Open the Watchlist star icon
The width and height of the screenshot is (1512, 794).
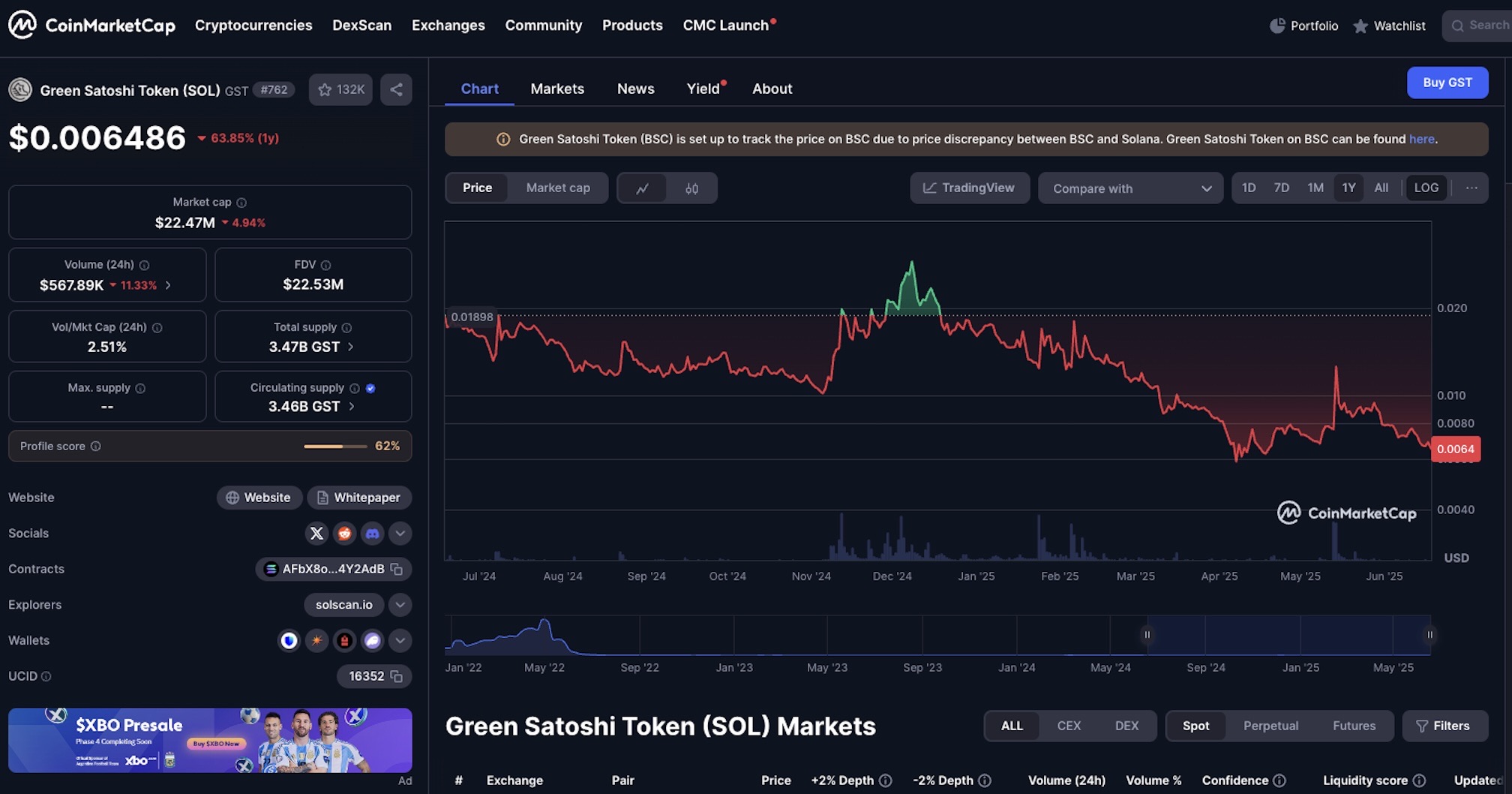(1360, 26)
